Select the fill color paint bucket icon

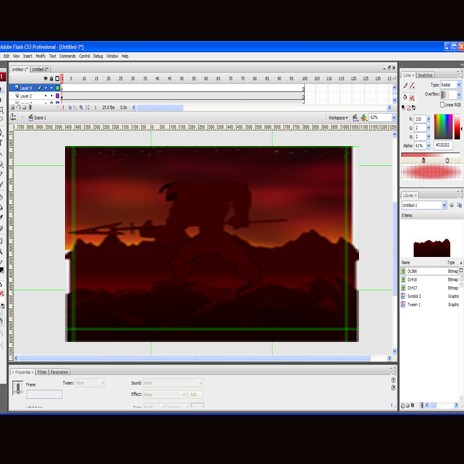coord(405,97)
